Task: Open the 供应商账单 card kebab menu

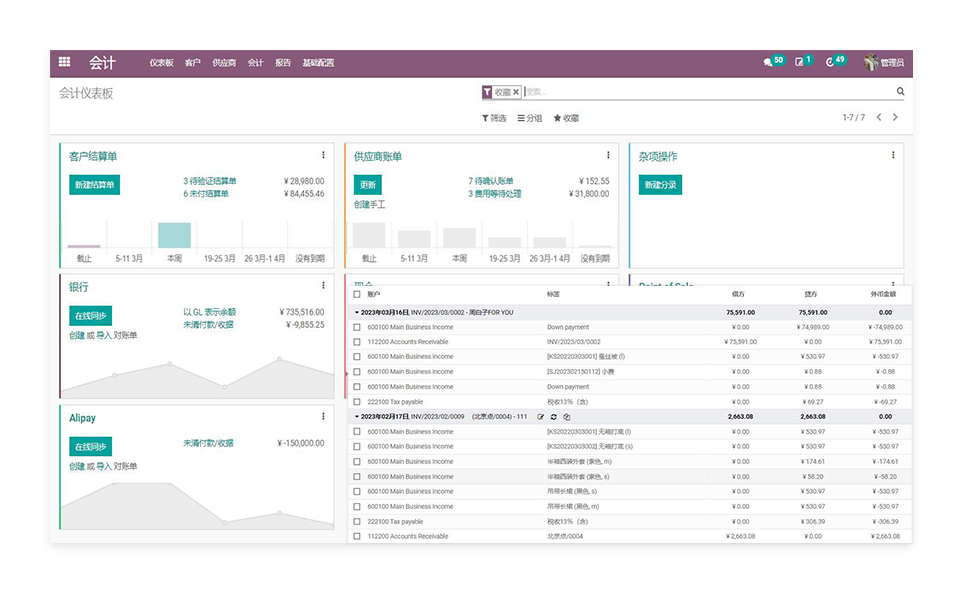Action: pyautogui.click(x=608, y=155)
